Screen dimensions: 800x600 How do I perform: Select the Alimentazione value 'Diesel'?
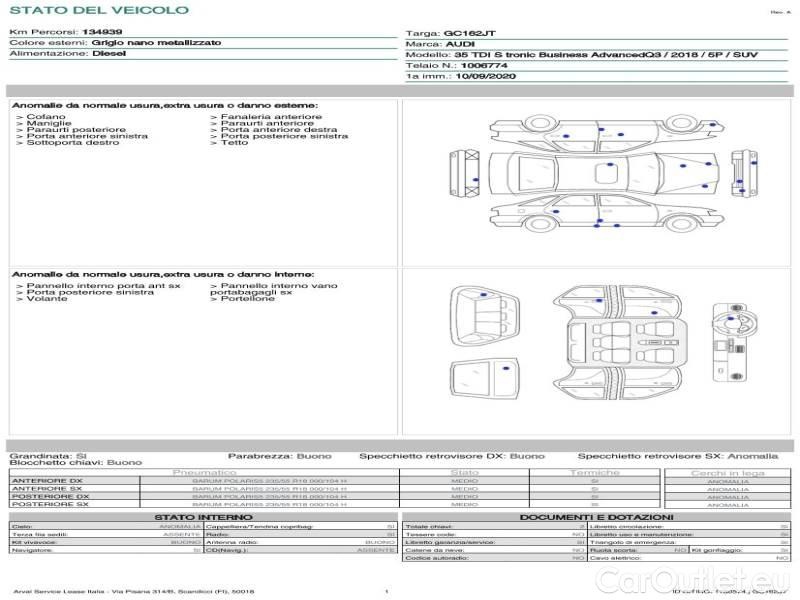click(x=109, y=54)
